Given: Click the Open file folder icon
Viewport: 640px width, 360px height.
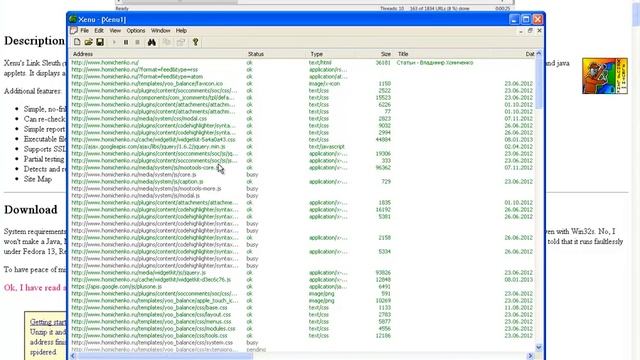Looking at the screenshot, I should (89, 42).
